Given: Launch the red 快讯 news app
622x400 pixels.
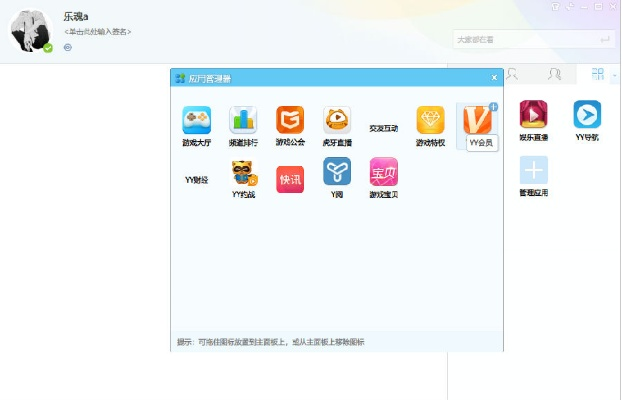Looking at the screenshot, I should click(290, 179).
